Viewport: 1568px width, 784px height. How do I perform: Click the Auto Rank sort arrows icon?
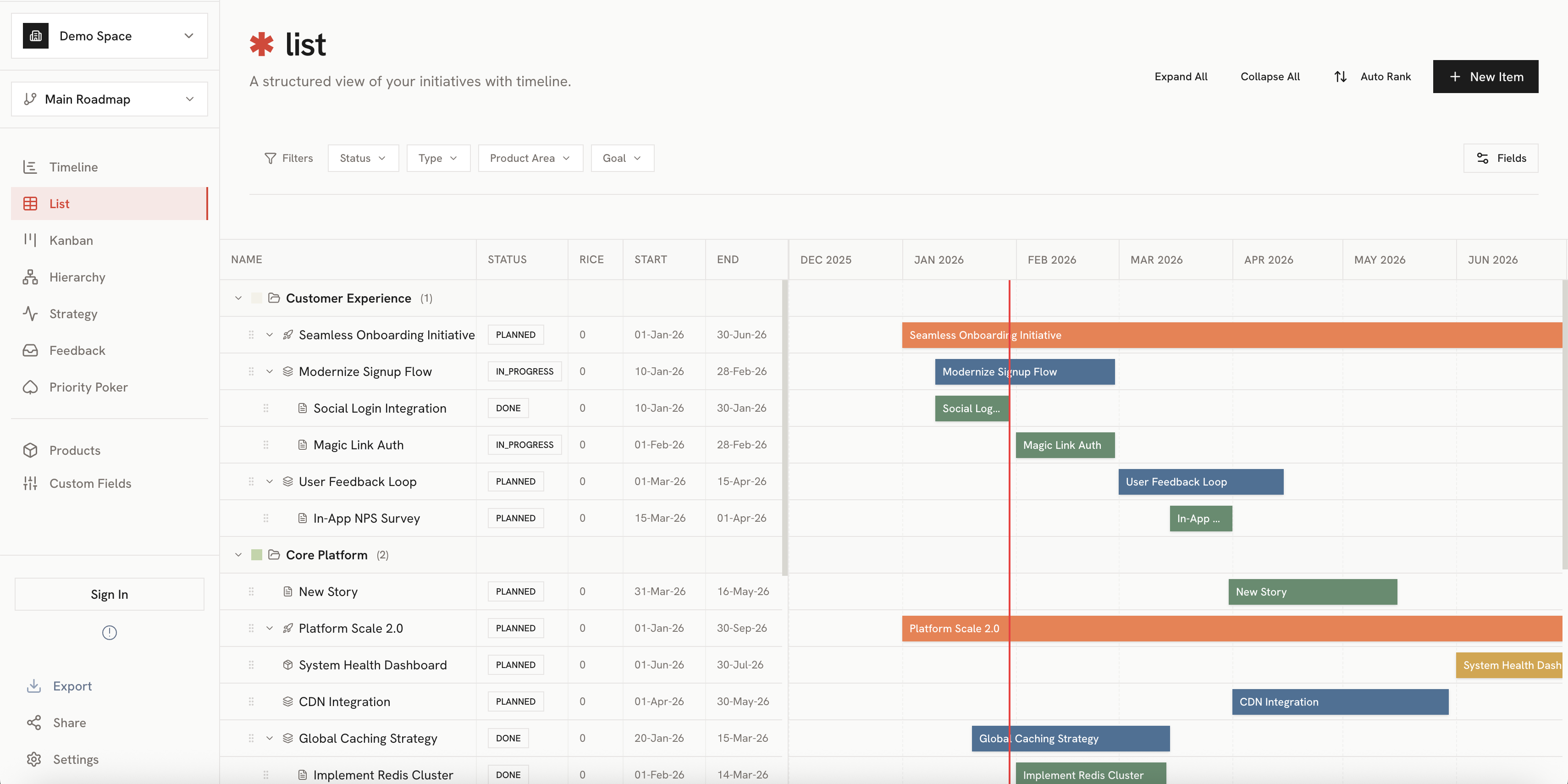tap(1340, 77)
